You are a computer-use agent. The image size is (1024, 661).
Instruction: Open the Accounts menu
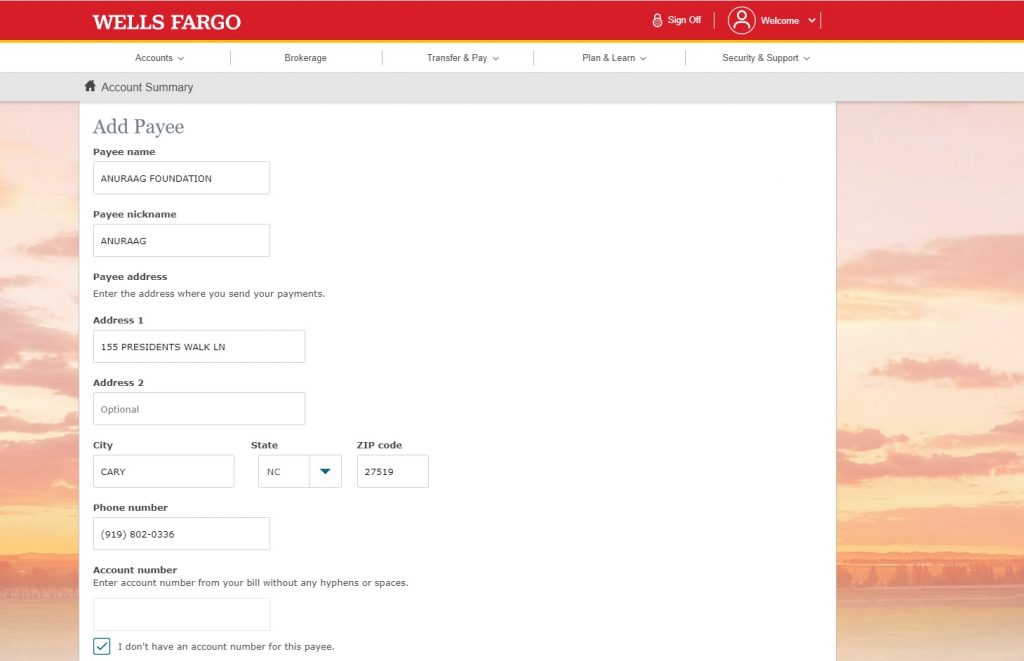point(159,58)
